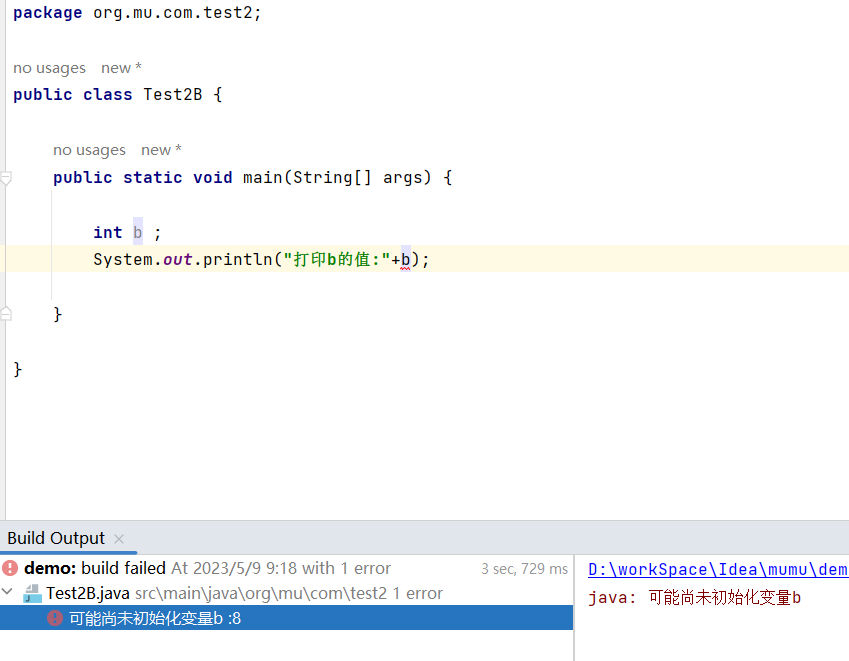
Task: Click the java error message in output console
Action: [x=695, y=598]
